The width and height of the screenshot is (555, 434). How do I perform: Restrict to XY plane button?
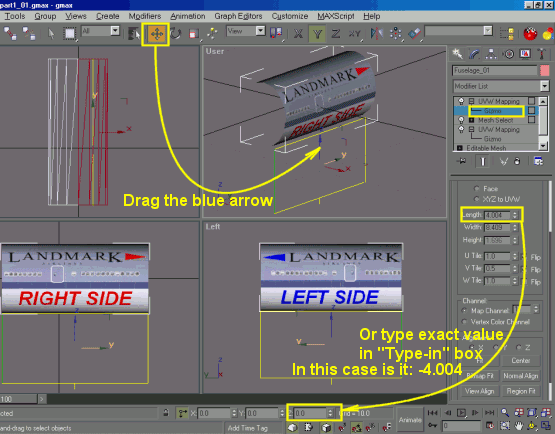tap(354, 34)
